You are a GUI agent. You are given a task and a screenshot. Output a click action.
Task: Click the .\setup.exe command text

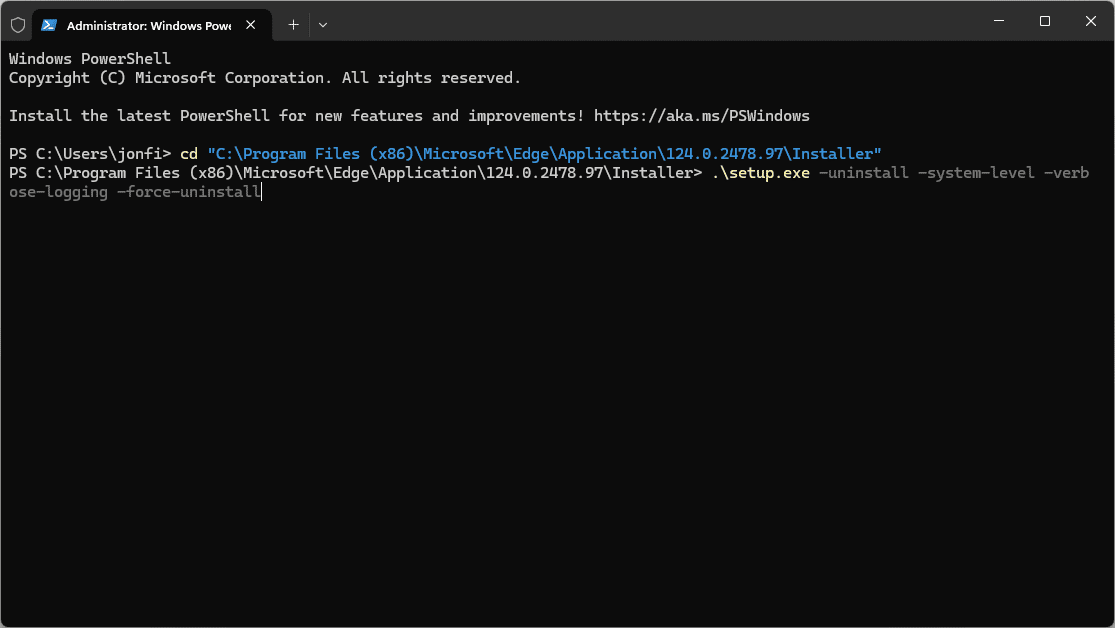[x=760, y=174]
